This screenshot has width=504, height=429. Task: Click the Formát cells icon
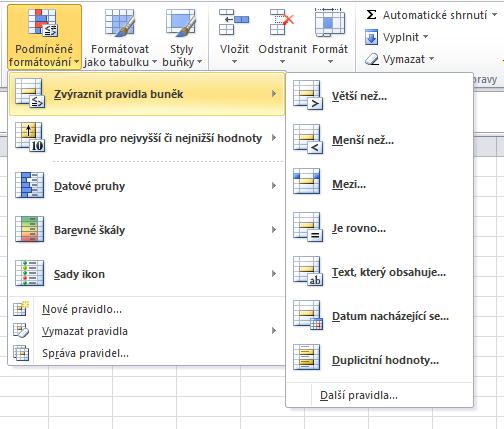(x=330, y=22)
